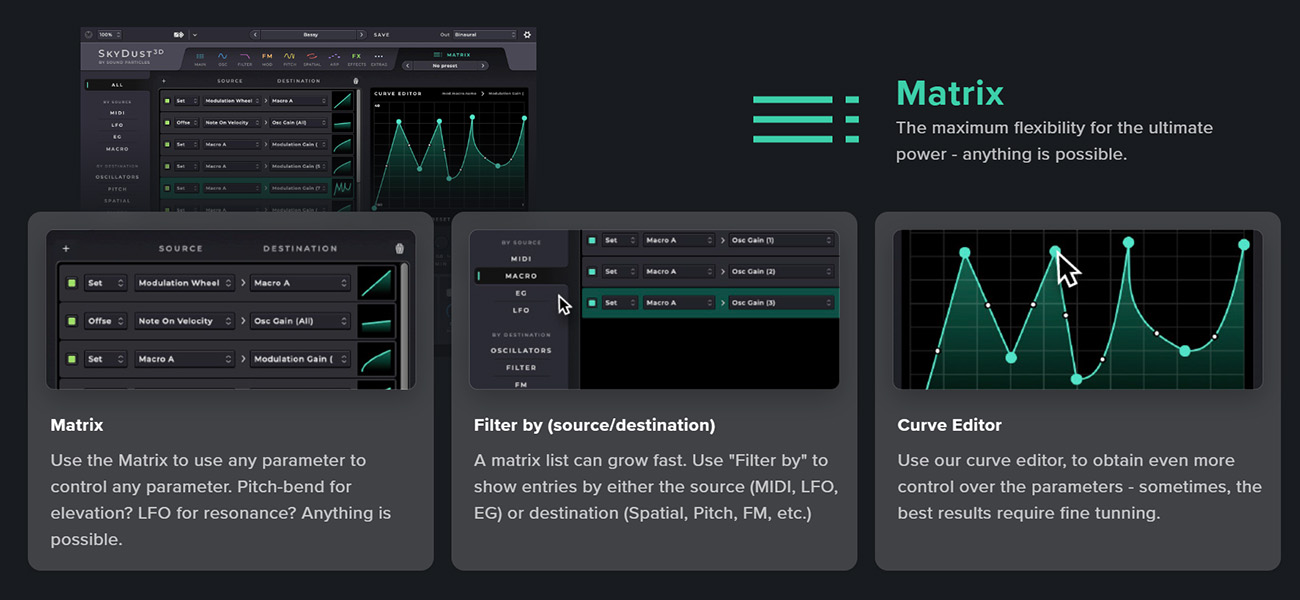1300x600 pixels.
Task: Open the Note On Velocity dropdown in Matrix card
Action: 185,321
